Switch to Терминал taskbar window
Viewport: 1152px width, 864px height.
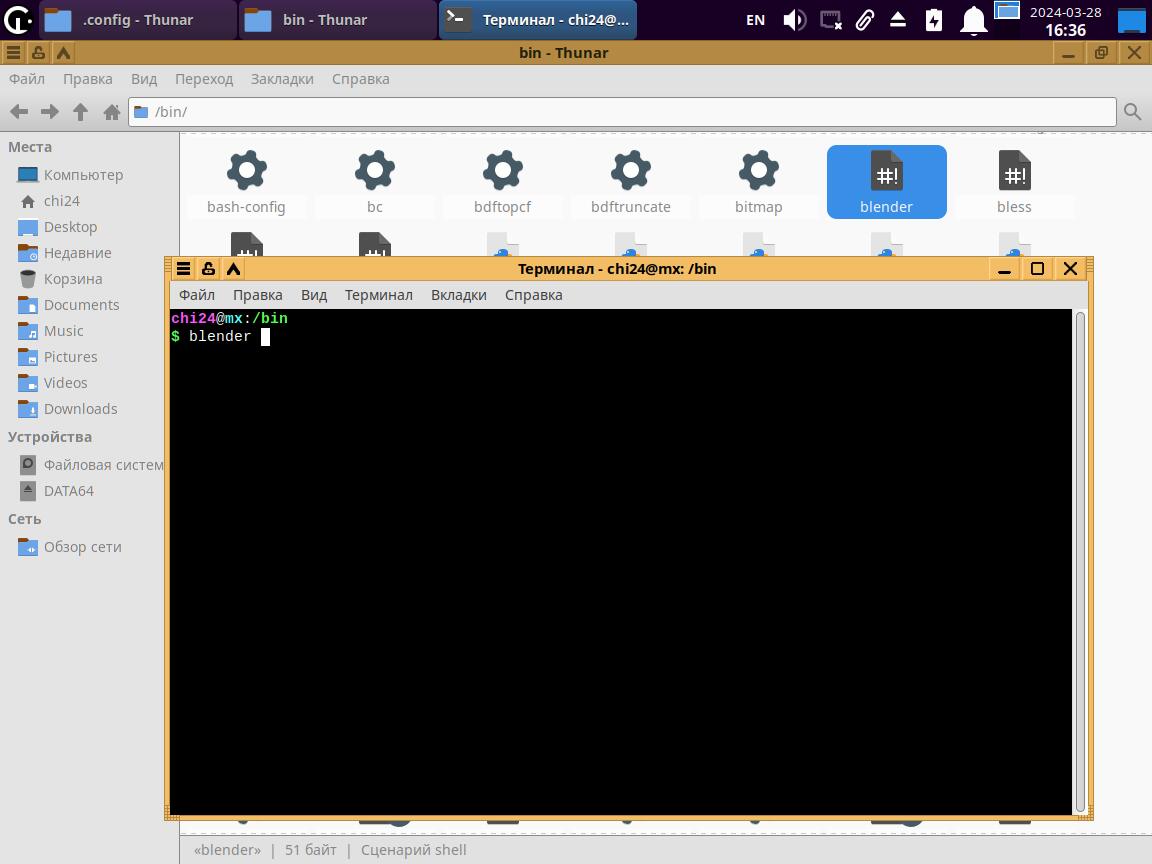tap(538, 20)
